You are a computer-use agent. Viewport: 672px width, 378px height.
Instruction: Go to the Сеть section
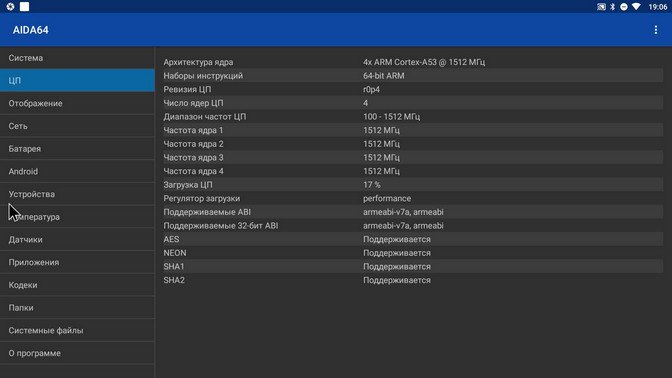click(77, 126)
